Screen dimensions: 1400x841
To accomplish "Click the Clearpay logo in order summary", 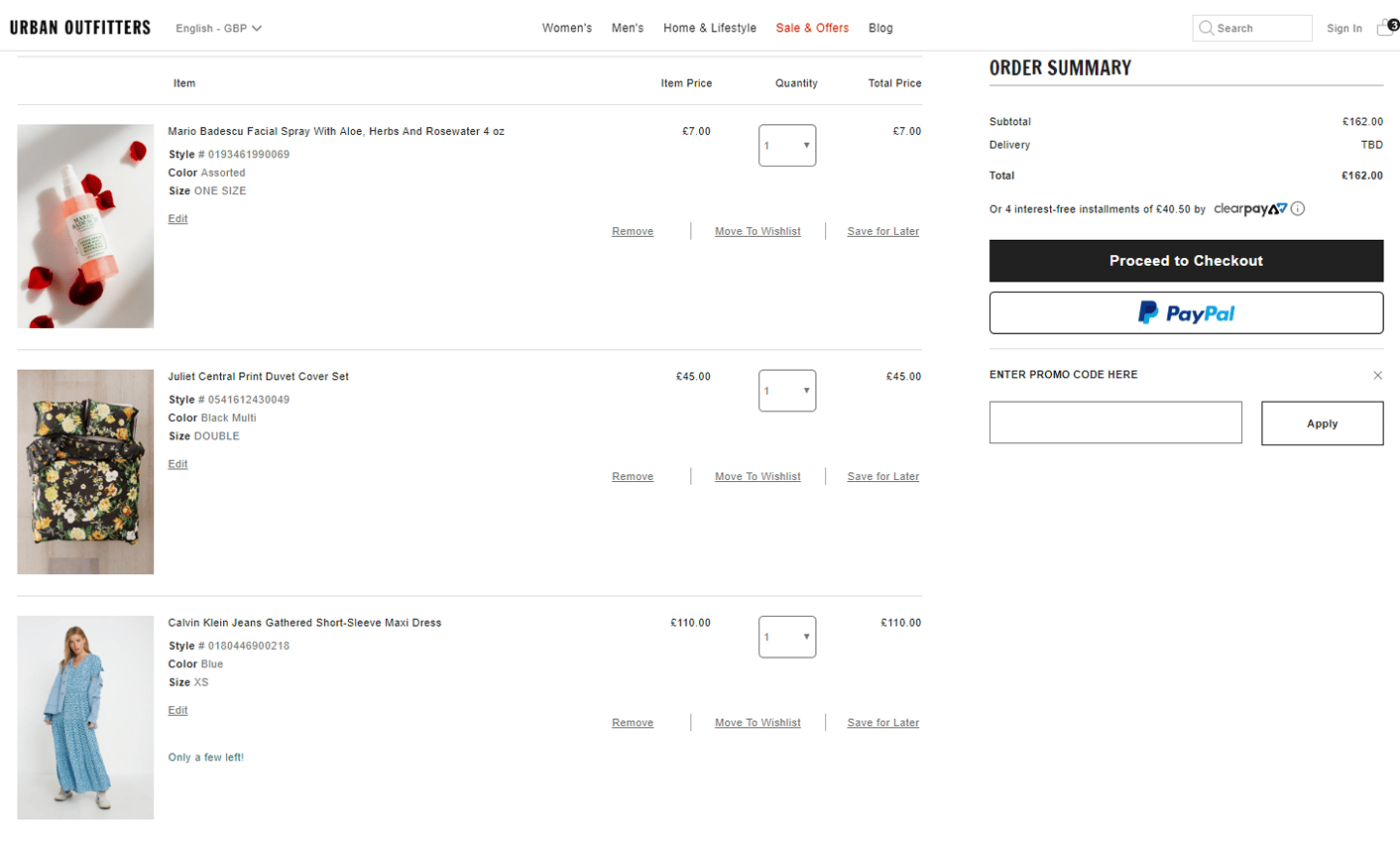I will (x=1251, y=209).
